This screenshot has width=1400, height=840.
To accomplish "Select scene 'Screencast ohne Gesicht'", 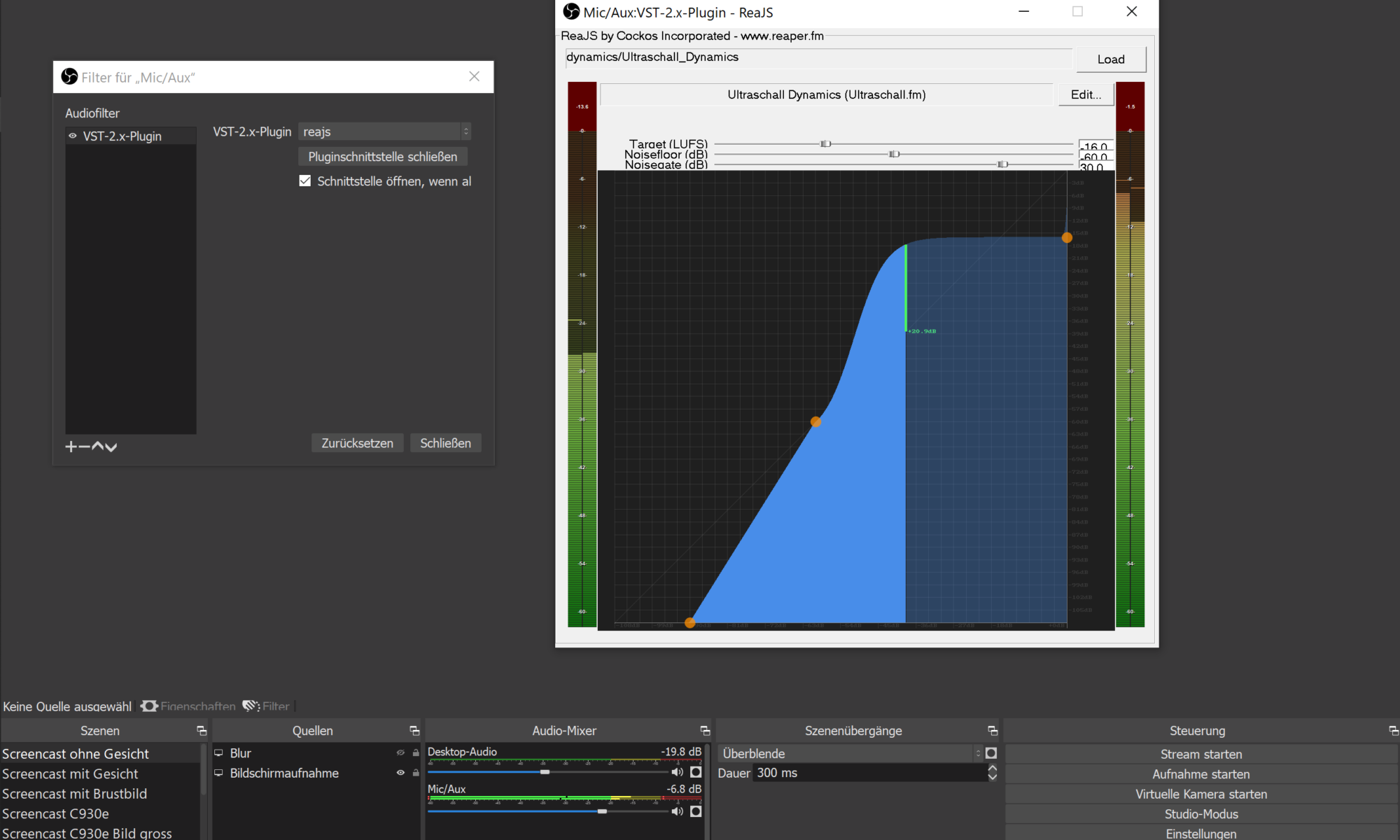I will point(100,754).
